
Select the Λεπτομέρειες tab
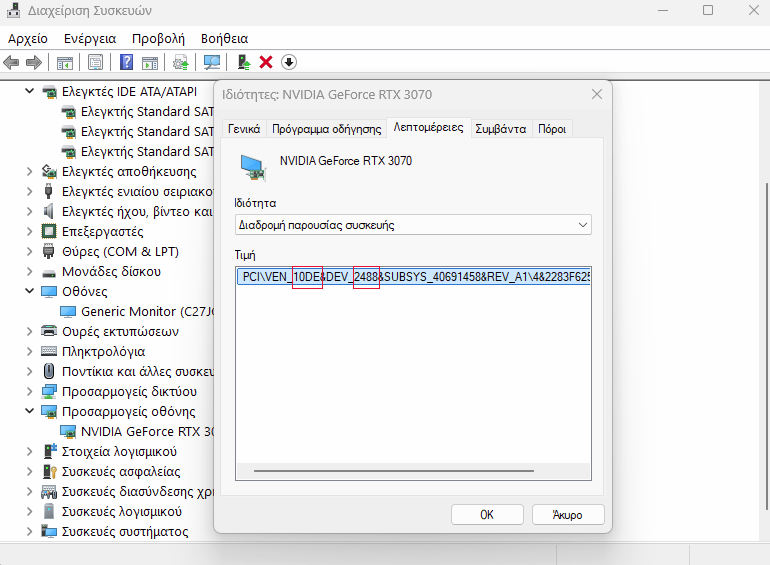pyautogui.click(x=428, y=128)
